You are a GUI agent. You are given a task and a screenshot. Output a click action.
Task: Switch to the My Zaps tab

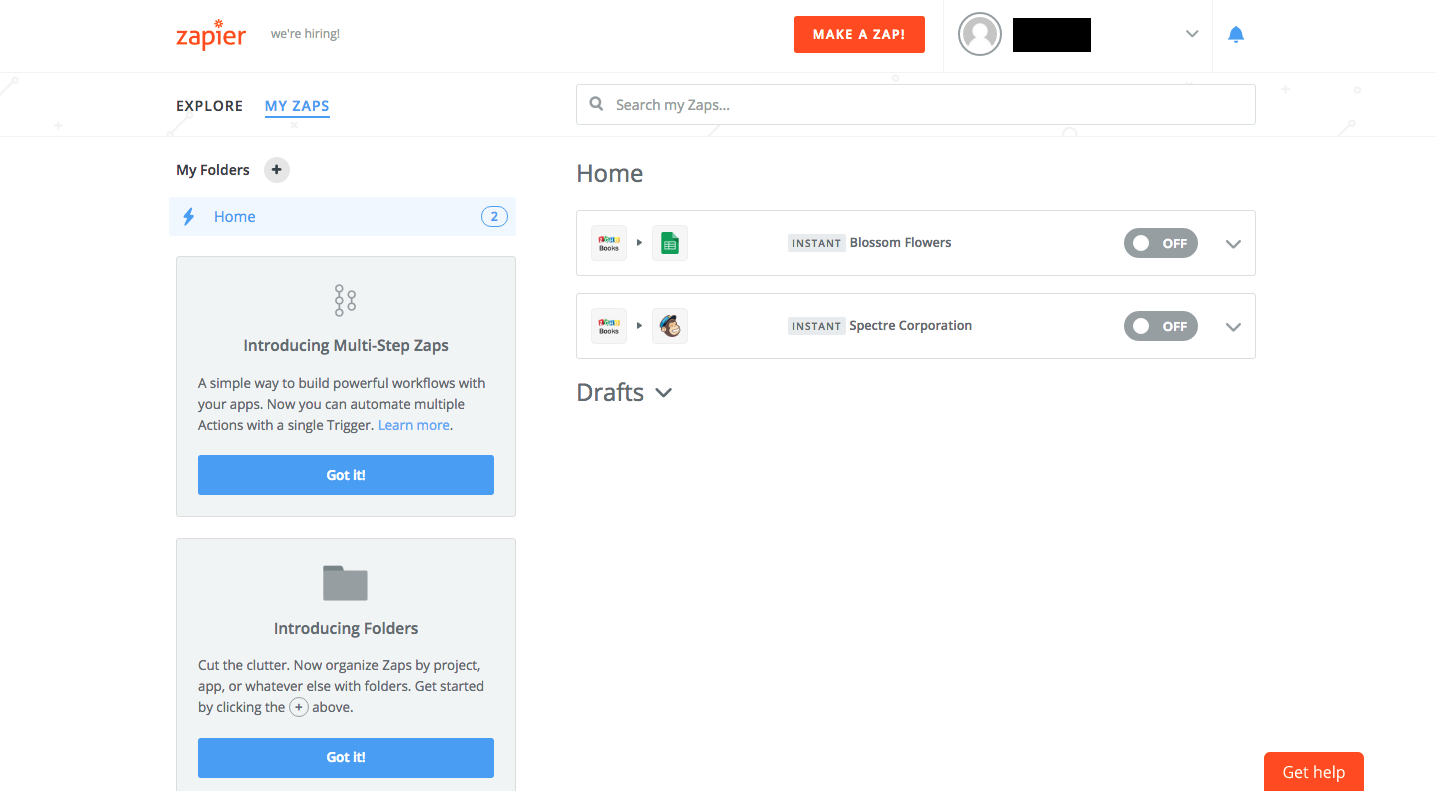click(297, 106)
